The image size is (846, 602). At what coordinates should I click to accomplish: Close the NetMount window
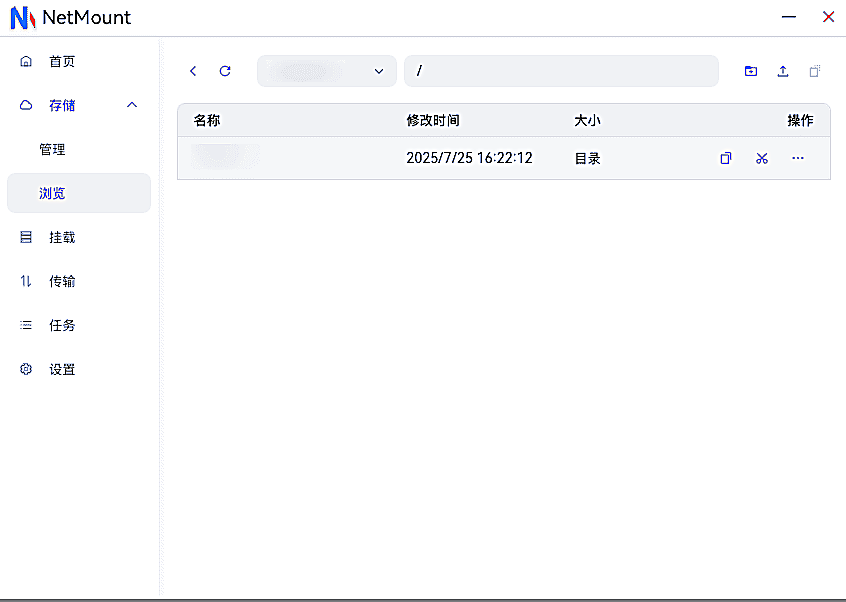coord(828,17)
